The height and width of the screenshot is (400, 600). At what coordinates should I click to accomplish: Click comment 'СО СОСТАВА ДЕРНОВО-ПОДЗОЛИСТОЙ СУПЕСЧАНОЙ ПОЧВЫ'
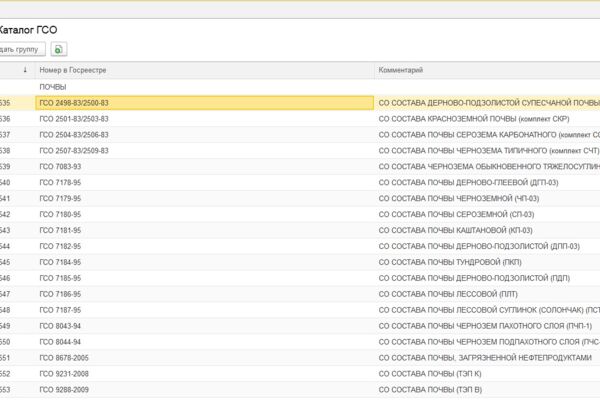tap(489, 103)
